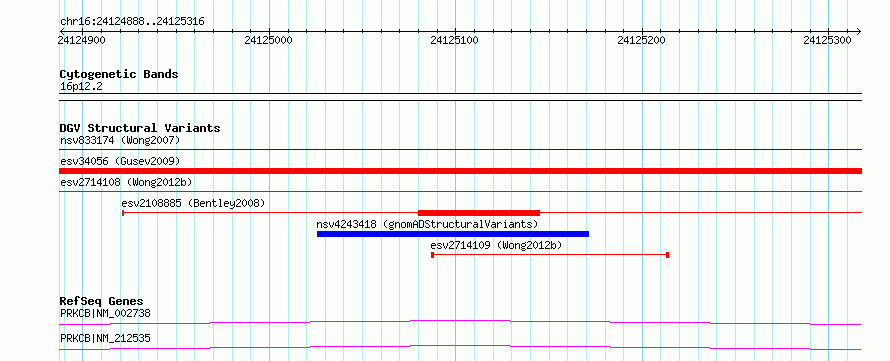Click the RefSeq Genes track title
Viewport: 890px width, 361px height.
(x=102, y=301)
